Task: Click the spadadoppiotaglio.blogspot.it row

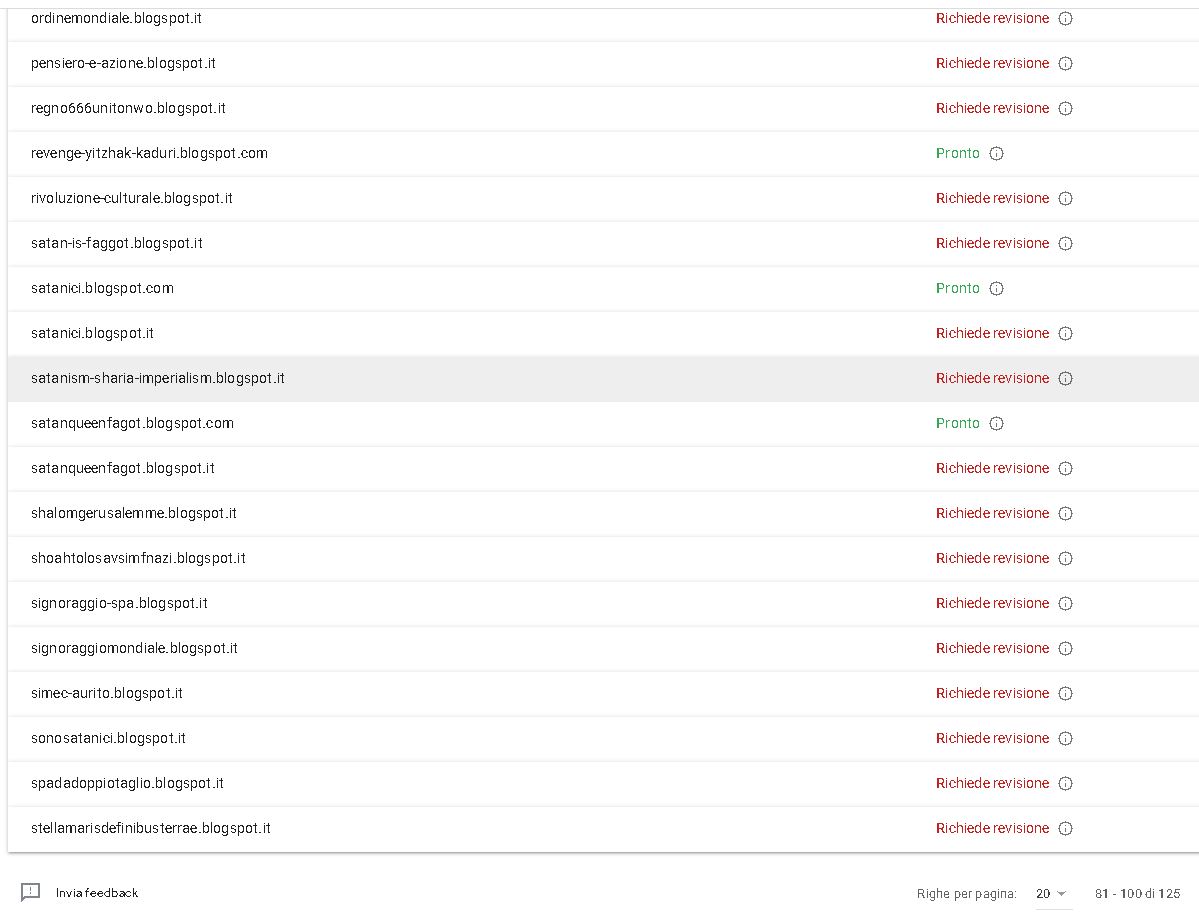Action: click(127, 783)
